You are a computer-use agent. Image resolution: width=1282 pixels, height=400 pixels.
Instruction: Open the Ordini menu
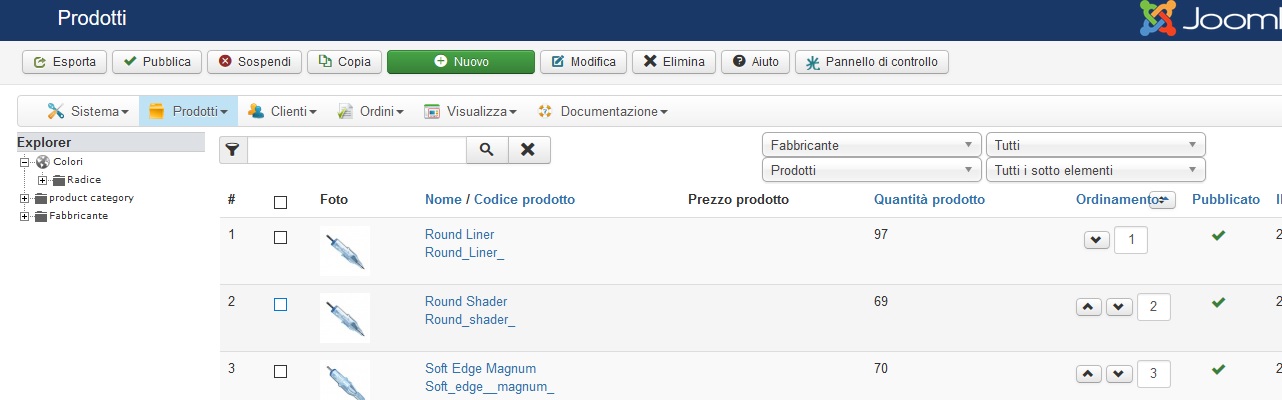371,111
